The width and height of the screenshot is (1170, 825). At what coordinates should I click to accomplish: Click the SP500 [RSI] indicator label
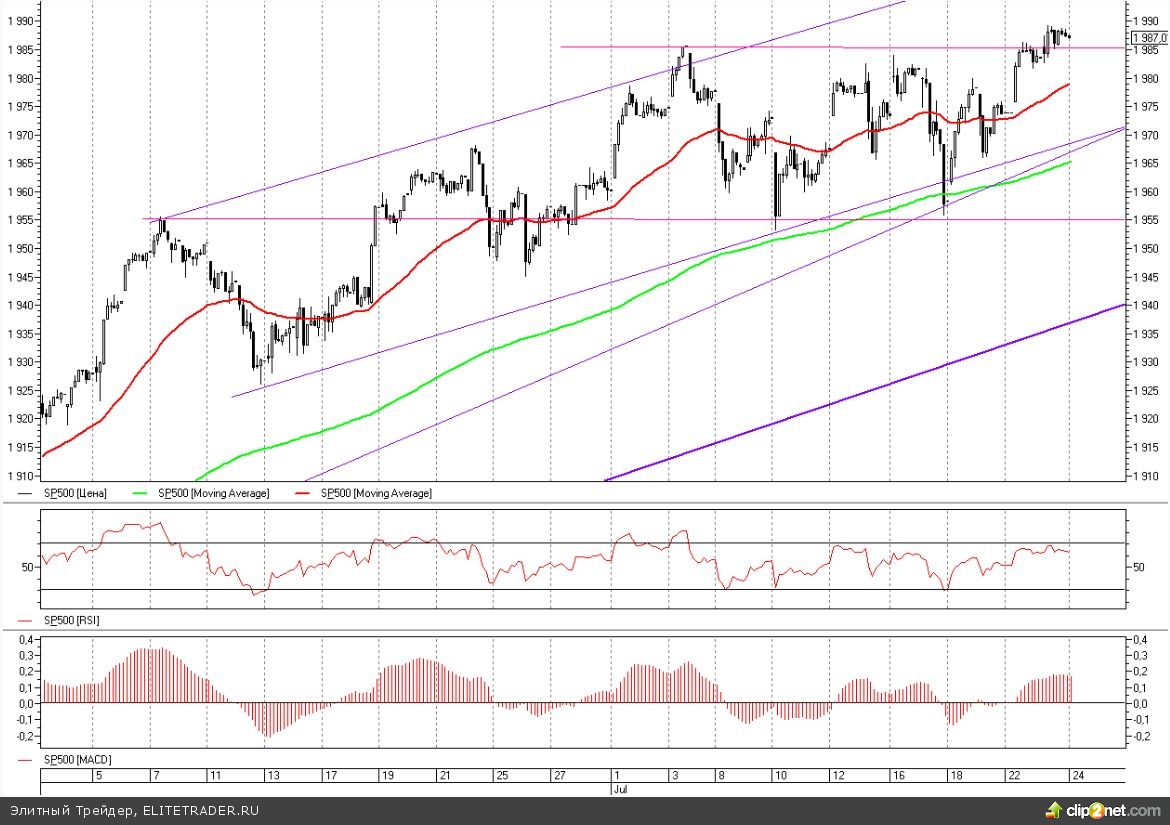(x=71, y=621)
